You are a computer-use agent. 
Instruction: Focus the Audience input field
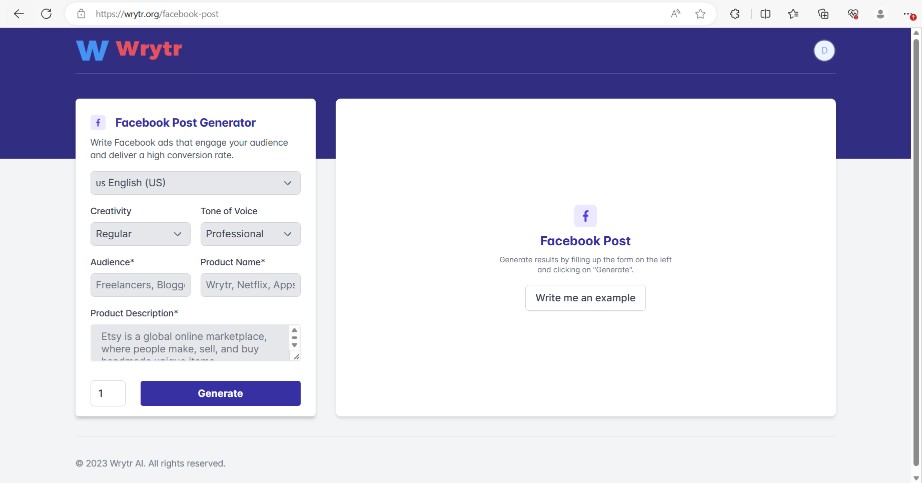pos(140,285)
